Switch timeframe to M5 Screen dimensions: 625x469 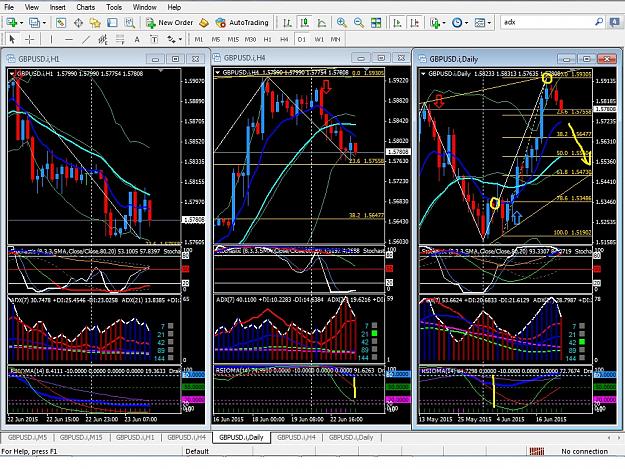pyautogui.click(x=216, y=39)
